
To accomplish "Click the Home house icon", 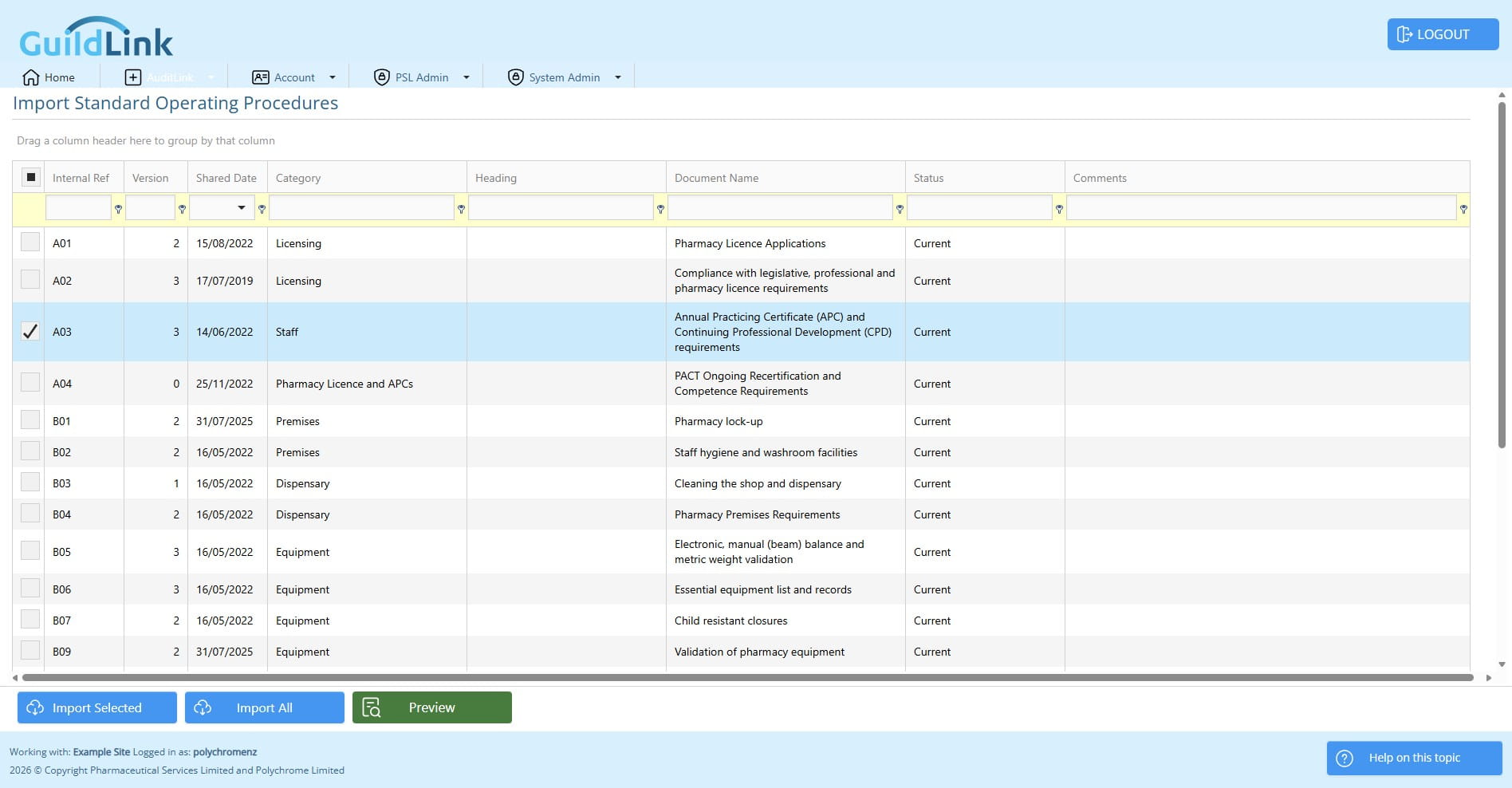I will point(31,77).
